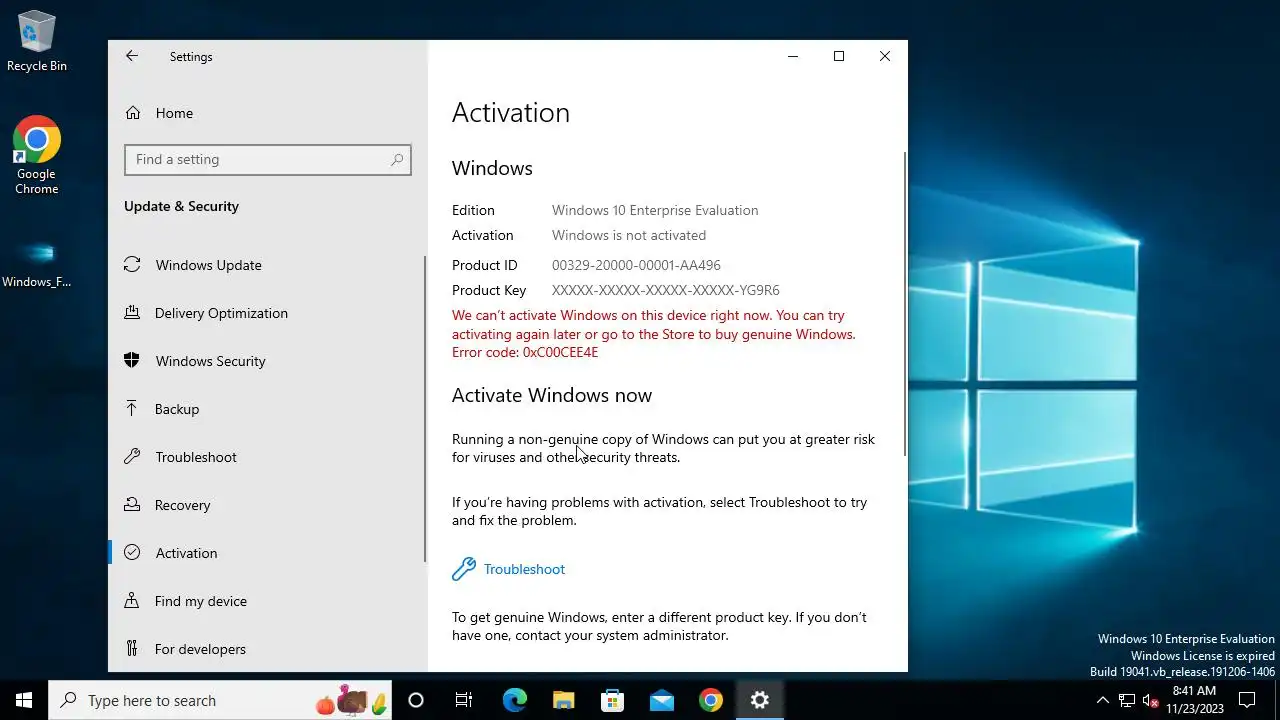The image size is (1280, 720).
Task: Go to Backup settings page
Action: [x=266, y=409]
